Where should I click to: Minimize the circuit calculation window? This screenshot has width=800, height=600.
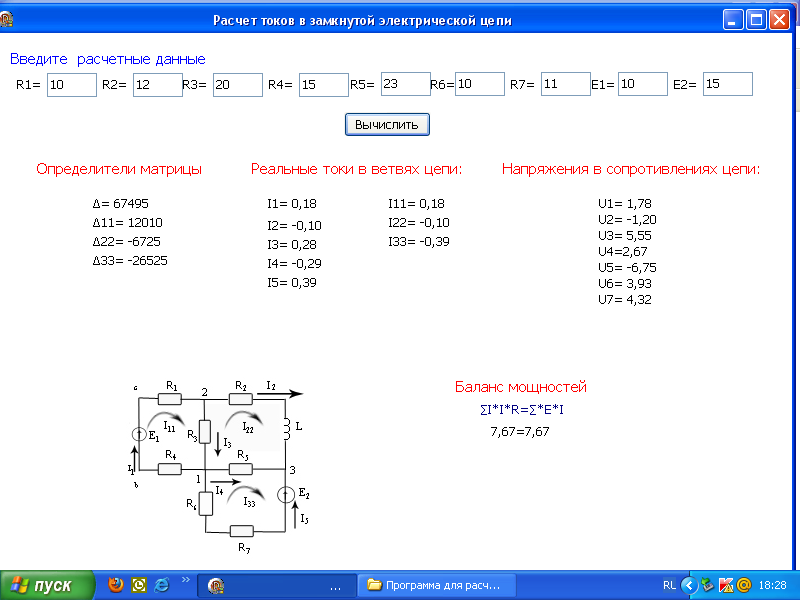pyautogui.click(x=733, y=20)
